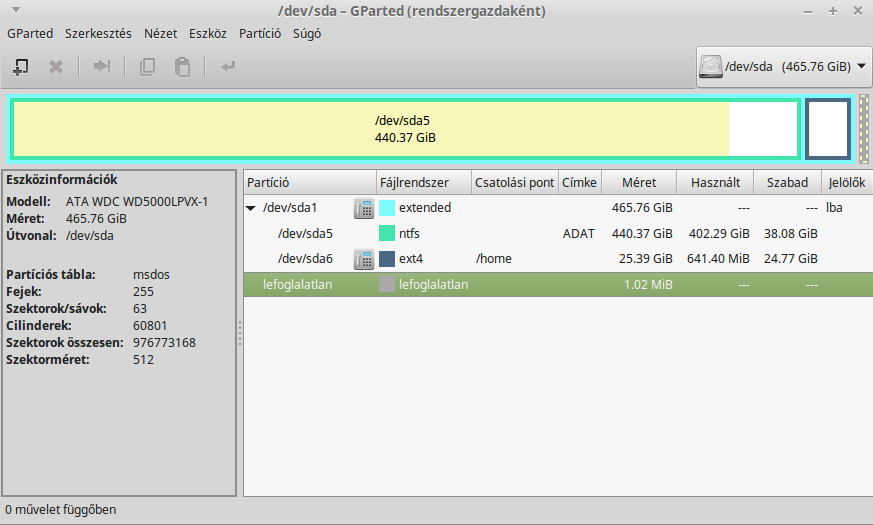873x525 pixels.
Task: Click the '0 művelet függőben' status bar text
Action: (61, 509)
